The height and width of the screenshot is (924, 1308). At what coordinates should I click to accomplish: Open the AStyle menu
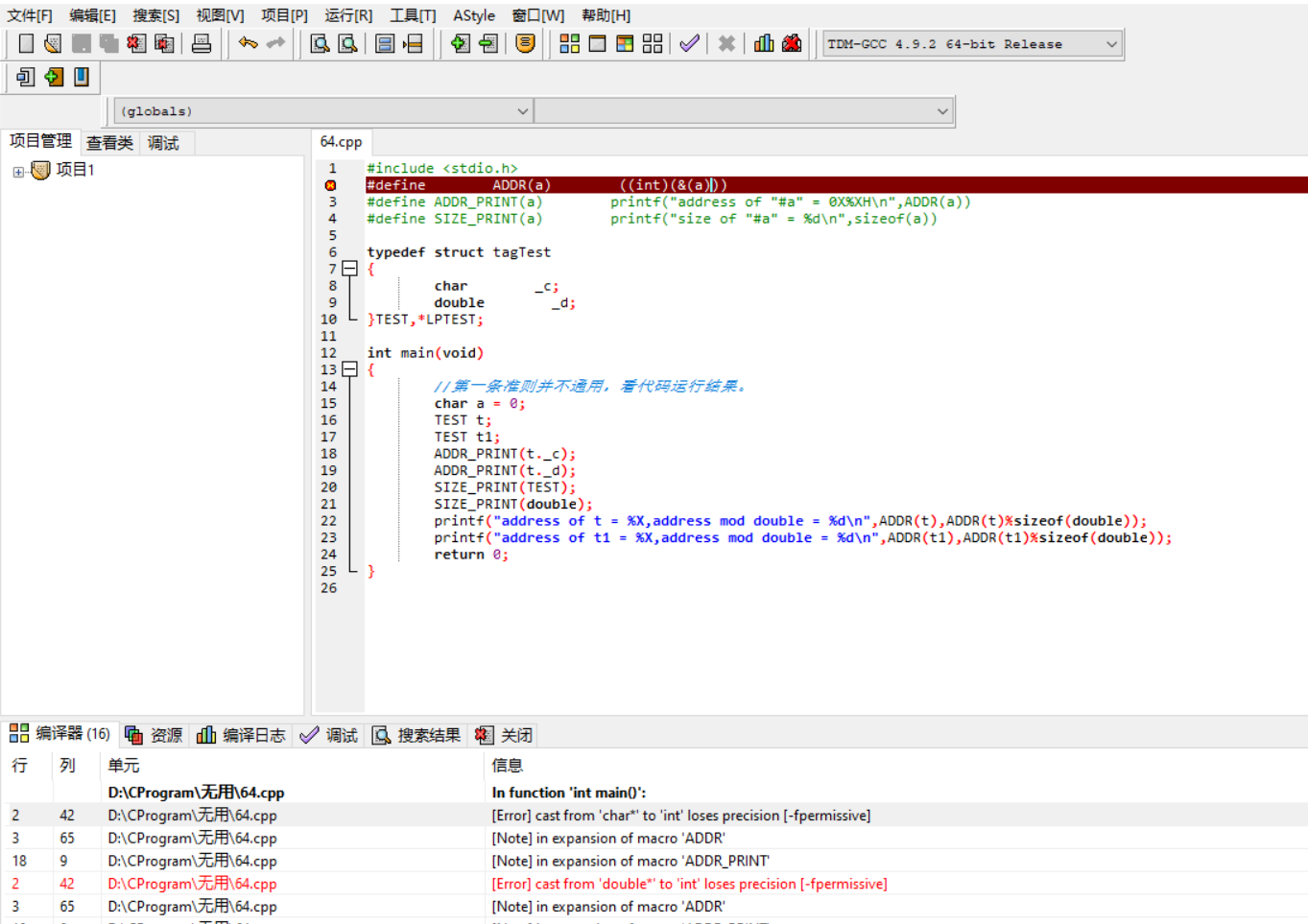(474, 15)
